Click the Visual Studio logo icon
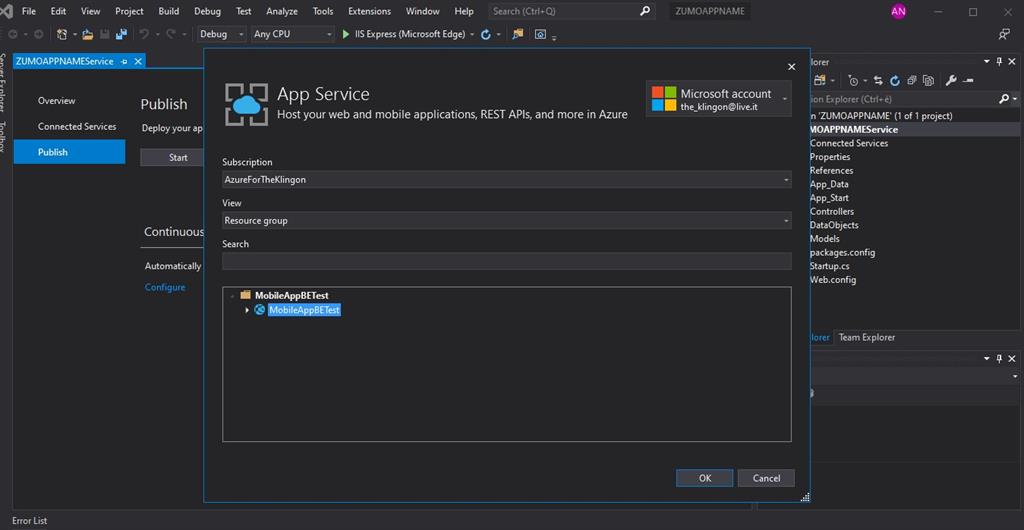 pyautogui.click(x=5, y=11)
